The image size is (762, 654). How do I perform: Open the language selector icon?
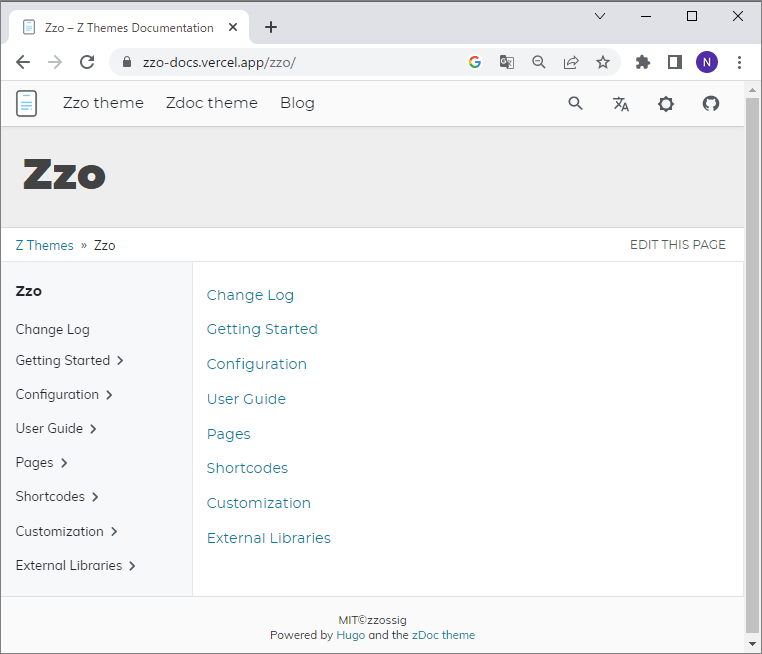[621, 103]
